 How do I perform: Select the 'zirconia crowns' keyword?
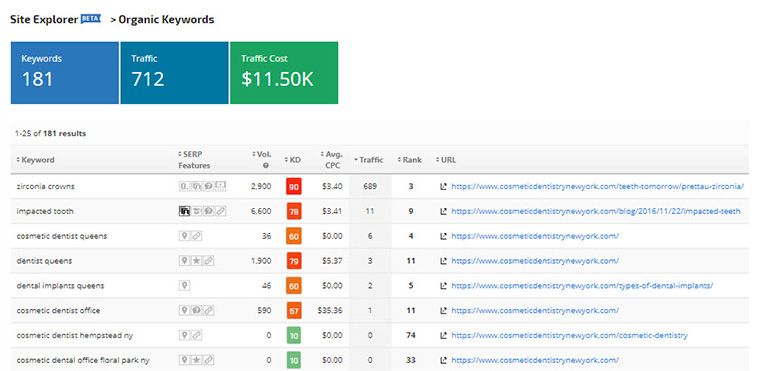click(45, 186)
